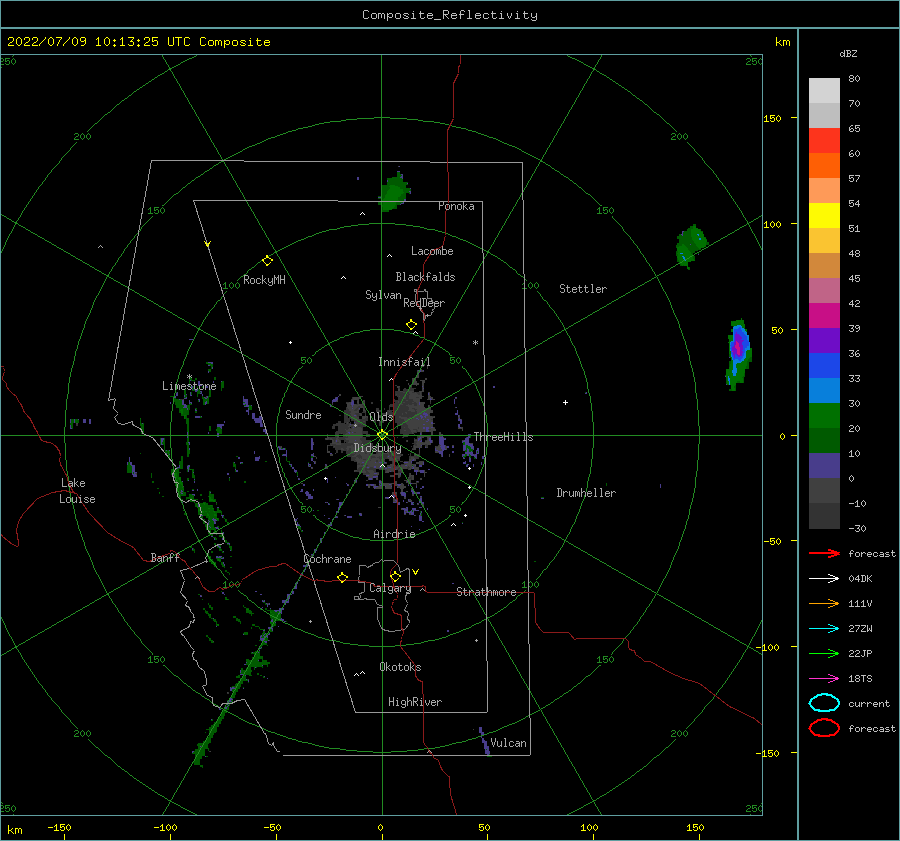This screenshot has height=841, width=900.
Task: Click the Sundre label
Action: pos(303,414)
